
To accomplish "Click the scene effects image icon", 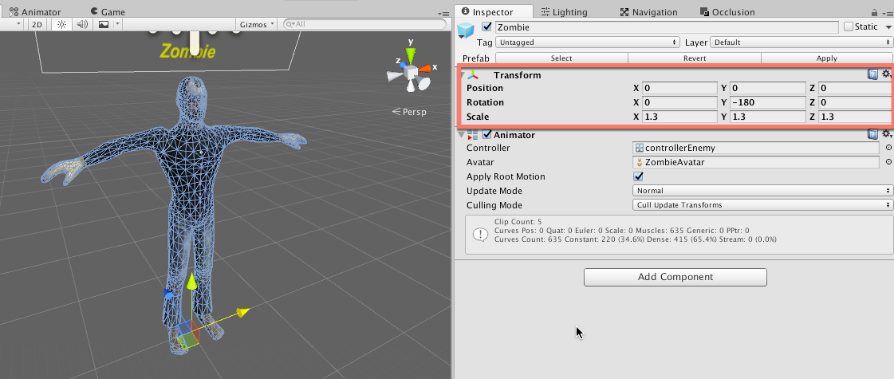I will (103, 24).
